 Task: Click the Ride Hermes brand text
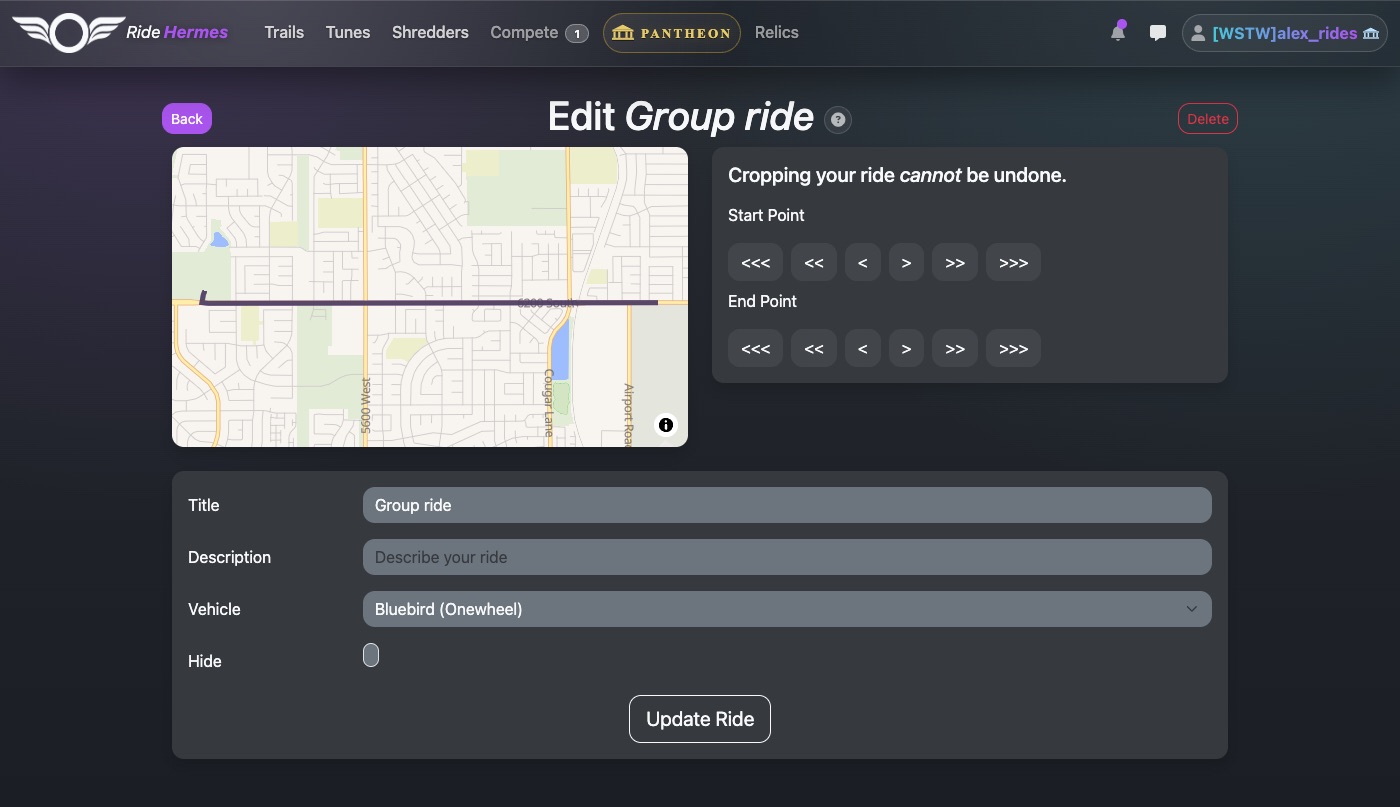177,32
